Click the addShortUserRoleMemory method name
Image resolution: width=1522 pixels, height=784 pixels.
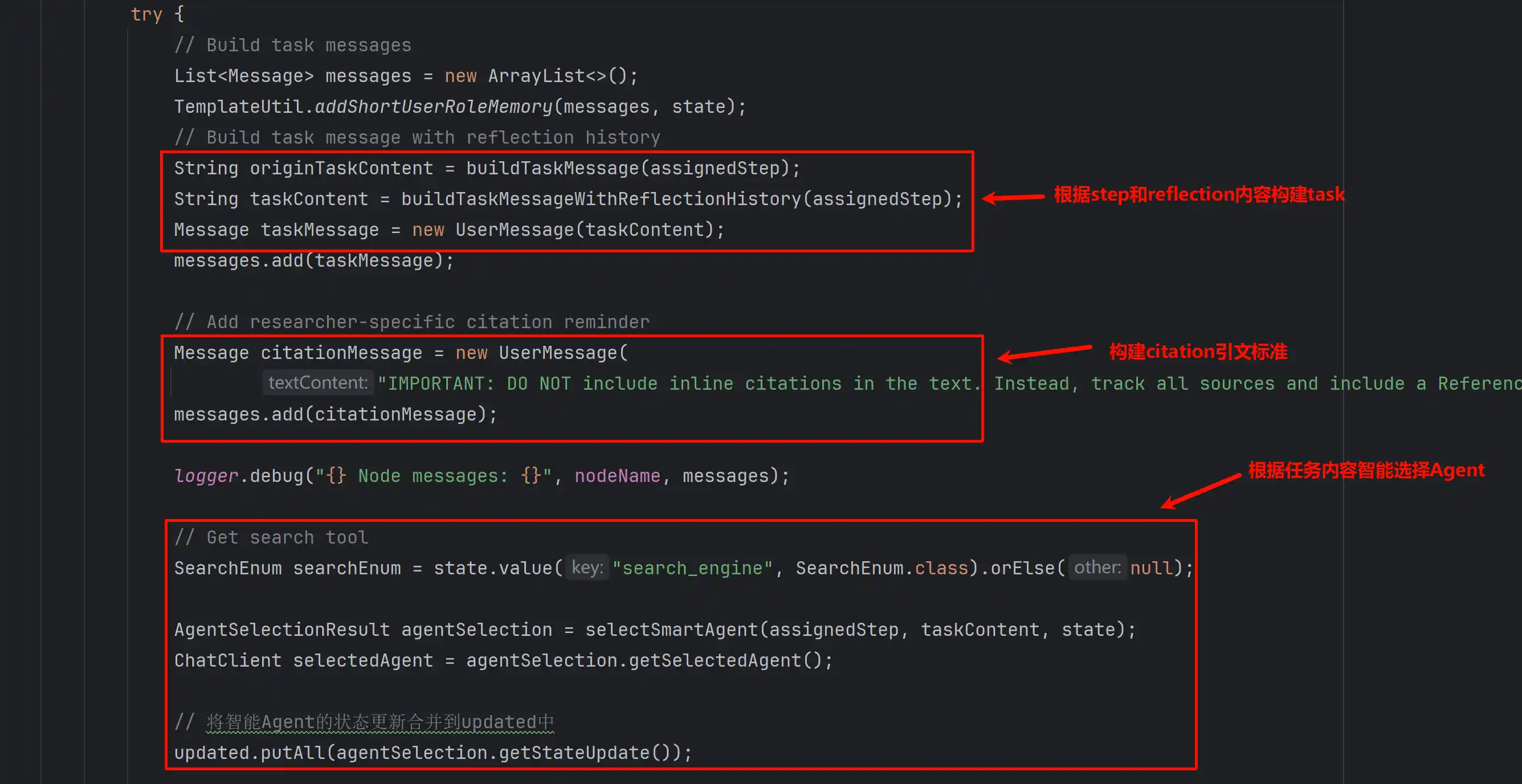[x=433, y=107]
